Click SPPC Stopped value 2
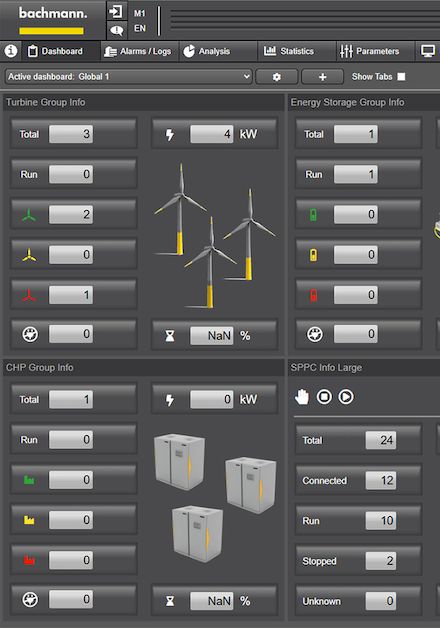440x628 pixels. click(381, 561)
